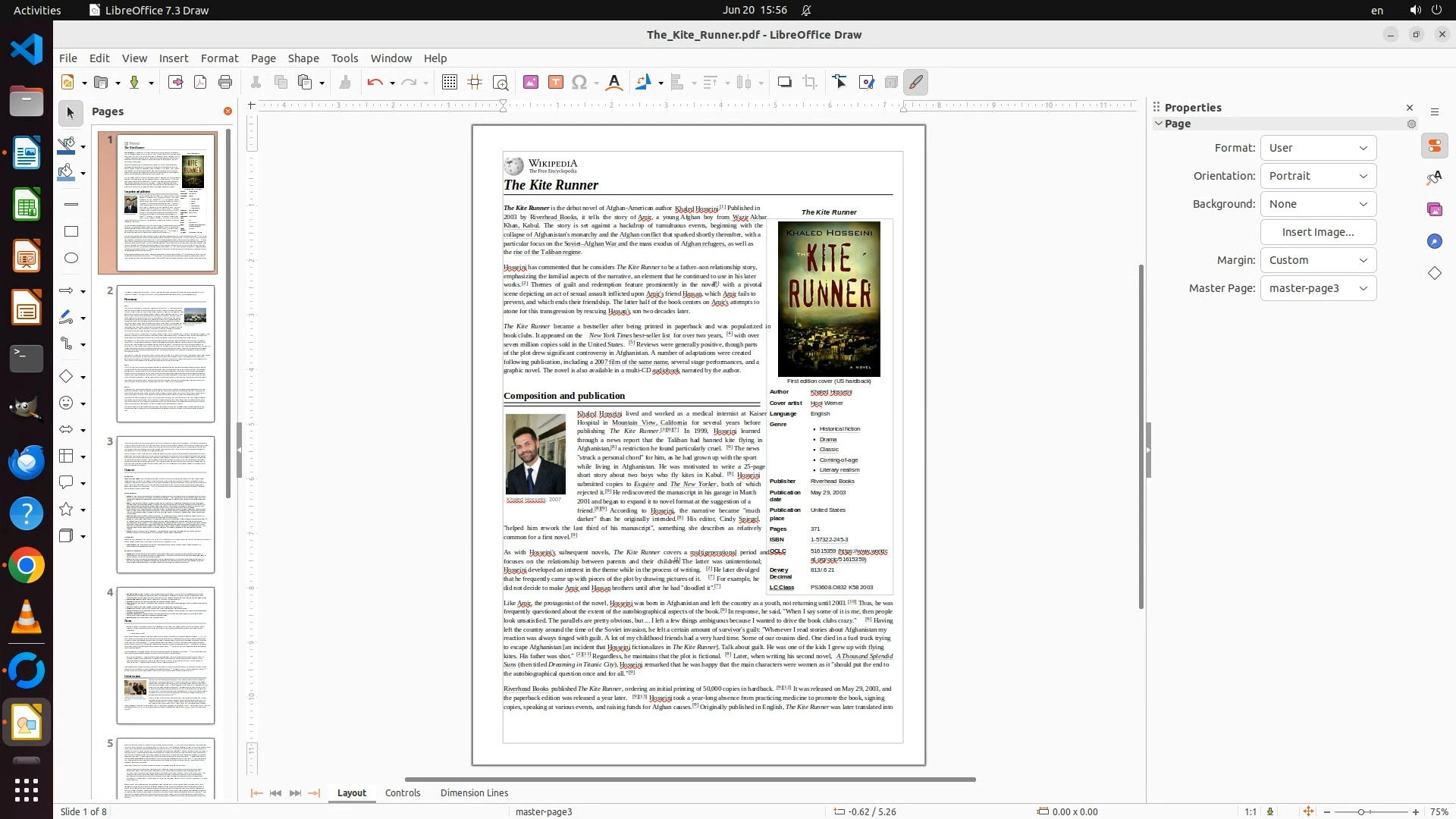
Task: Click the Insert Image toolbar icon
Action: coord(531,82)
